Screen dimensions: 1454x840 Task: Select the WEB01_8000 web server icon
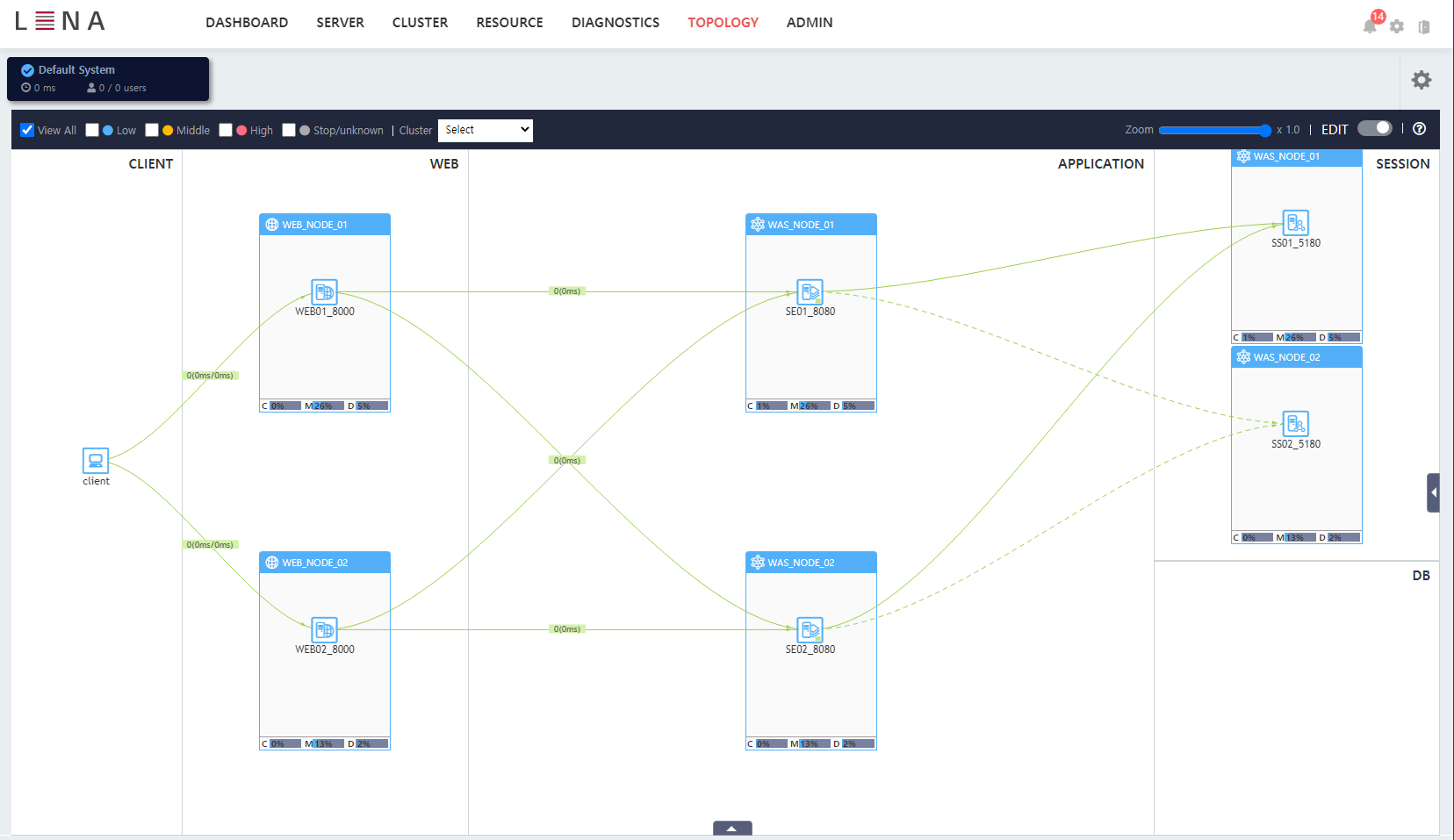[324, 291]
